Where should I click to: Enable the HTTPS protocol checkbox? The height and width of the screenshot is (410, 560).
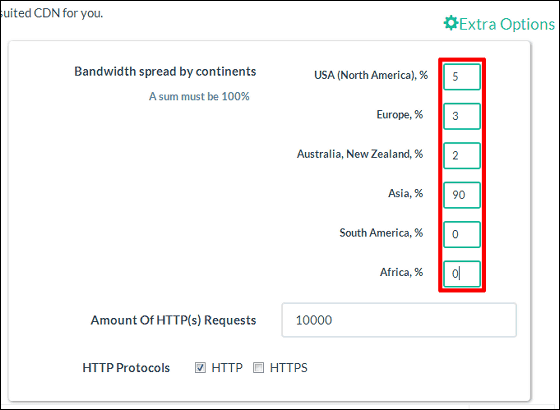[x=258, y=368]
